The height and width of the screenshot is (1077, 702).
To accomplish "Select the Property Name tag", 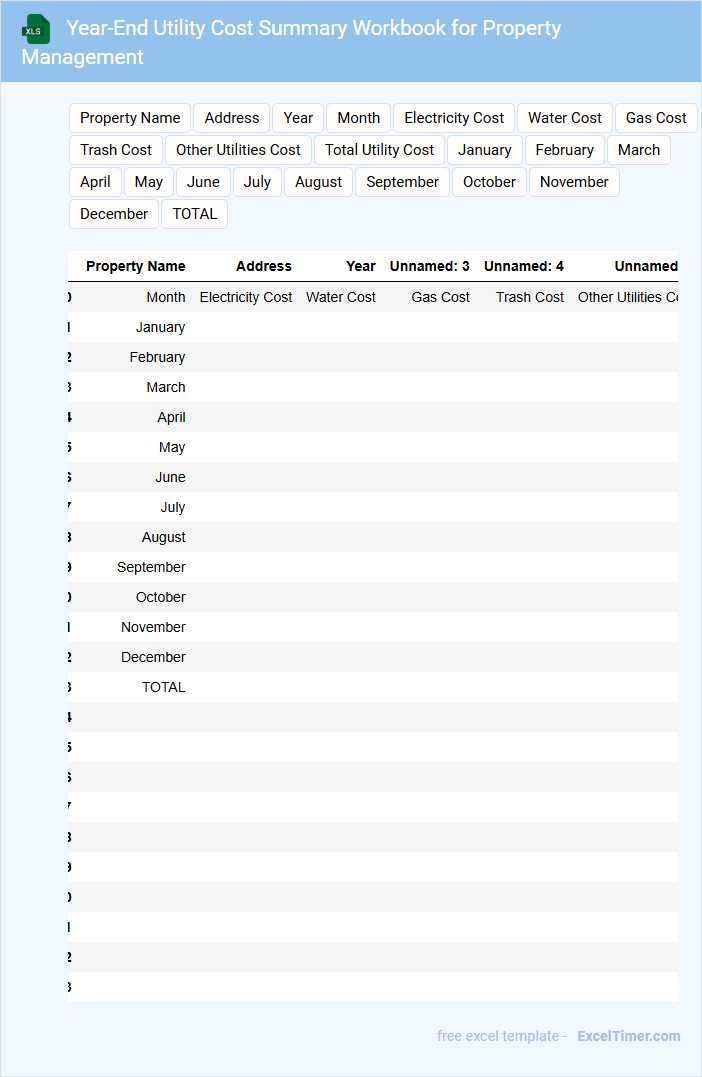I will (x=130, y=118).
